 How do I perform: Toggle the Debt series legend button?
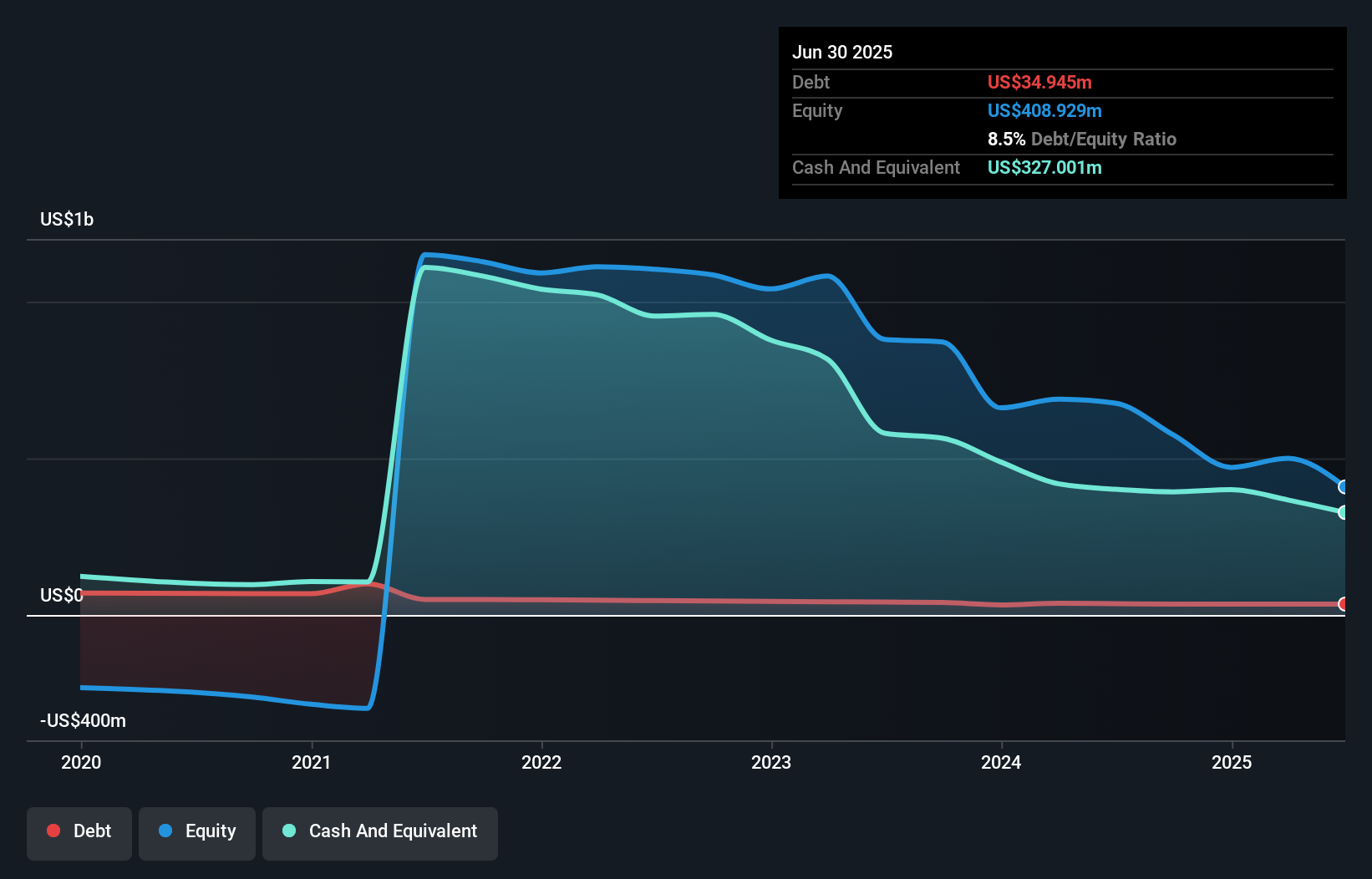[79, 833]
